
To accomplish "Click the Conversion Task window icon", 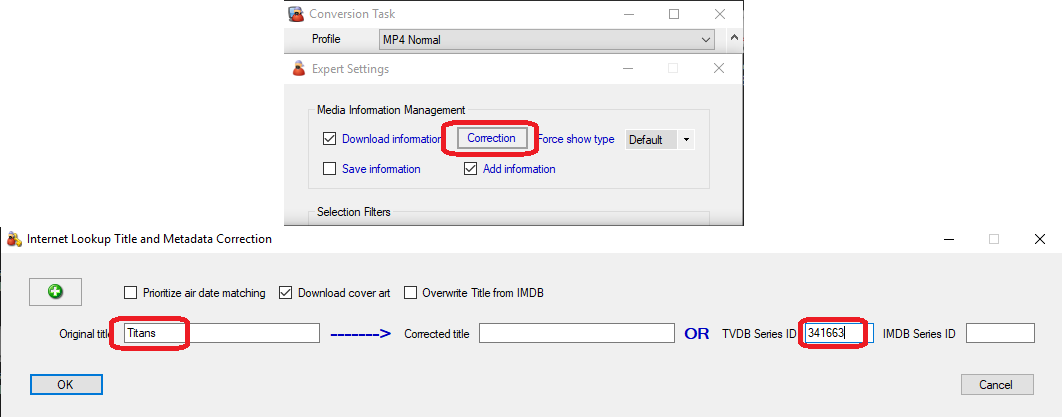I will (296, 14).
